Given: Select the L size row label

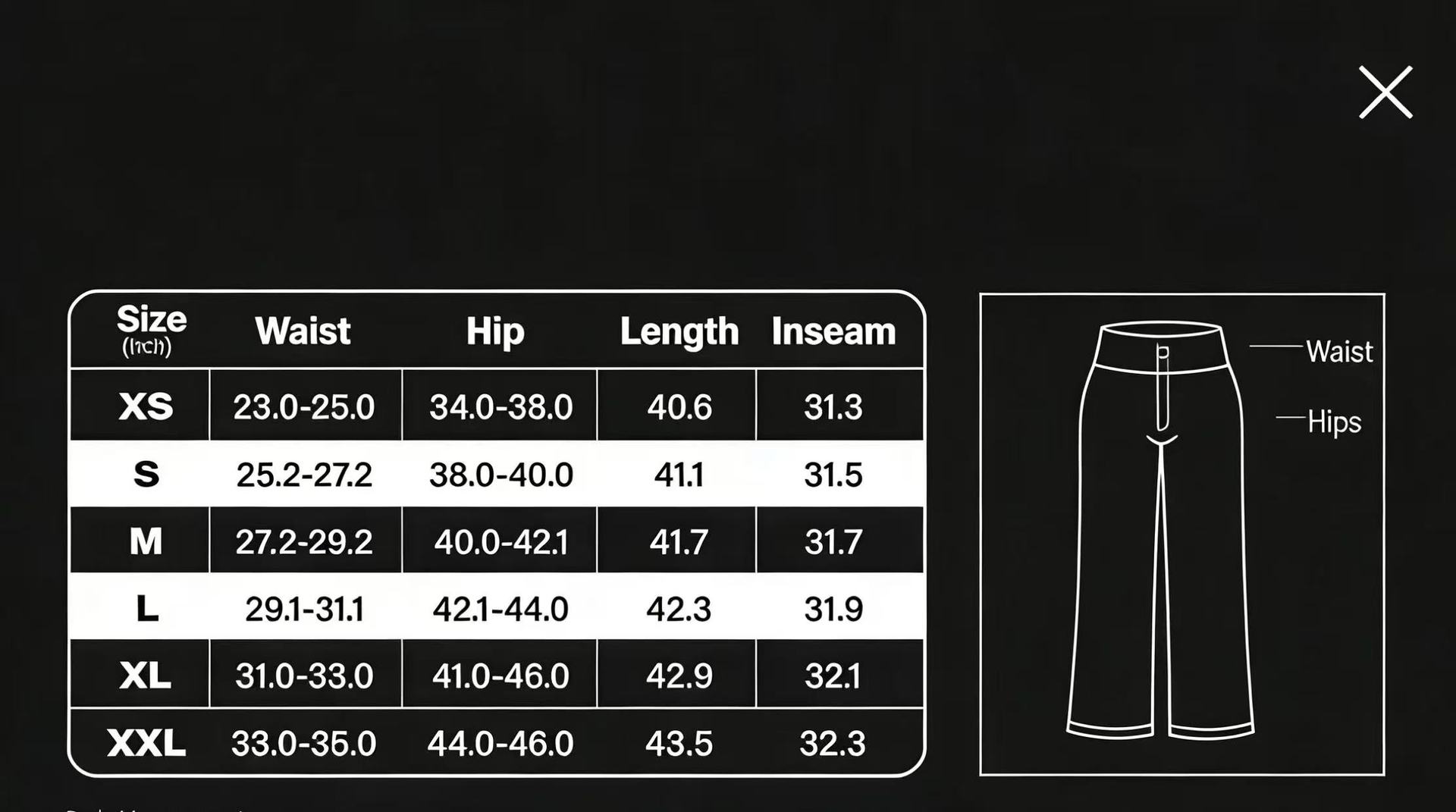Looking at the screenshot, I should [x=147, y=609].
